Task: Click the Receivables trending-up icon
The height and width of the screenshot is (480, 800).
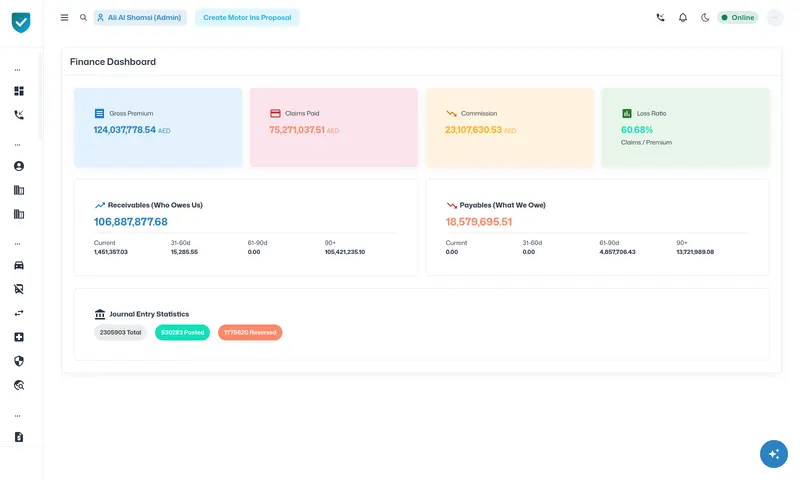Action: (x=100, y=205)
